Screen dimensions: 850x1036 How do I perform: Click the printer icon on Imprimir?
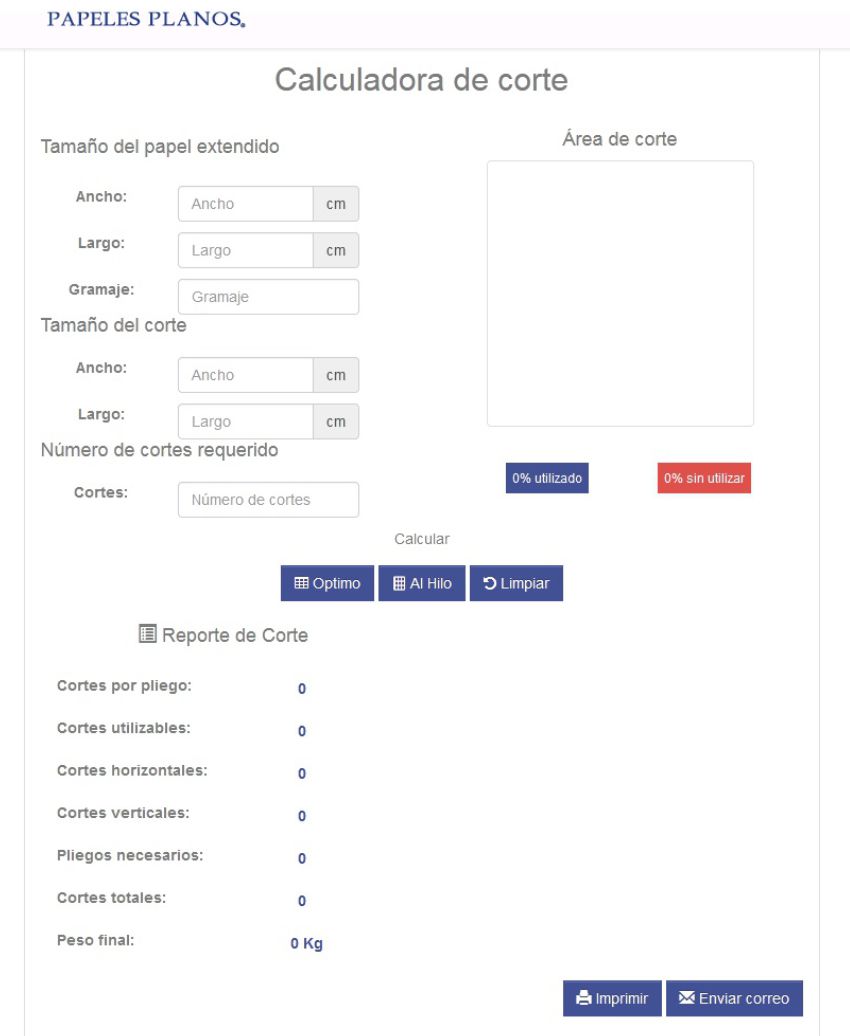click(584, 998)
